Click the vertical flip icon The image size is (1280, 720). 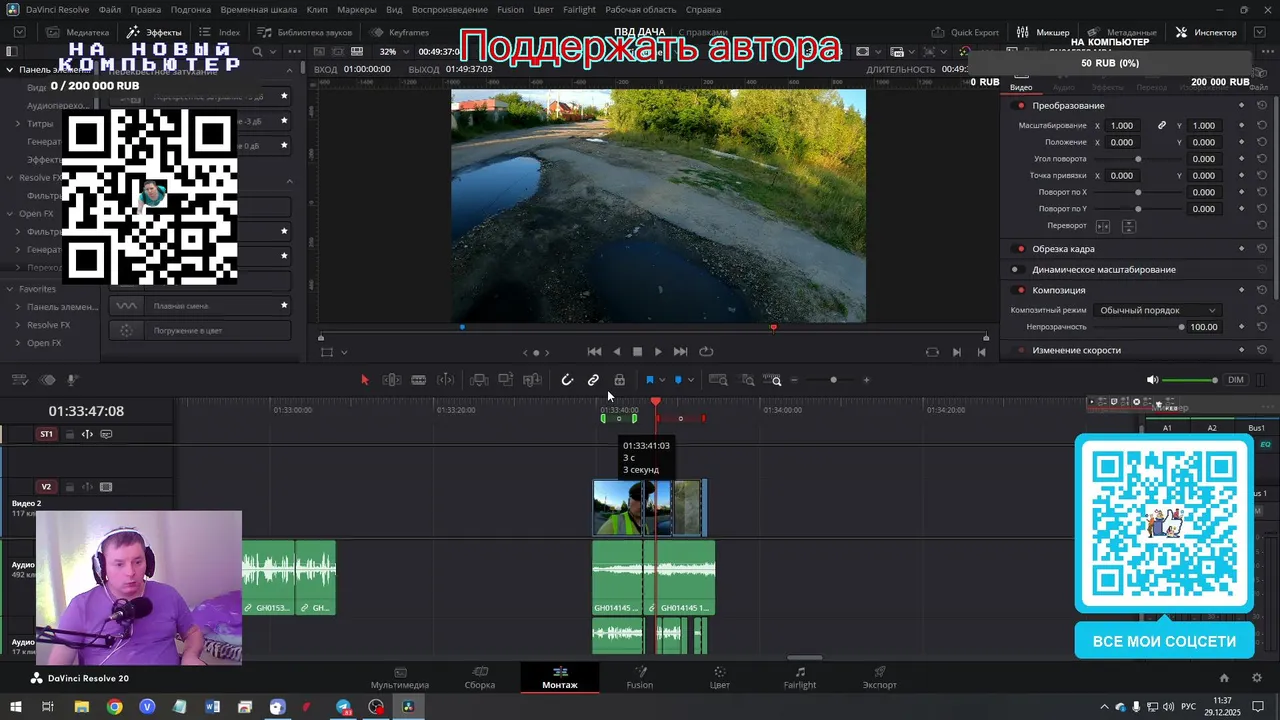coord(1128,226)
